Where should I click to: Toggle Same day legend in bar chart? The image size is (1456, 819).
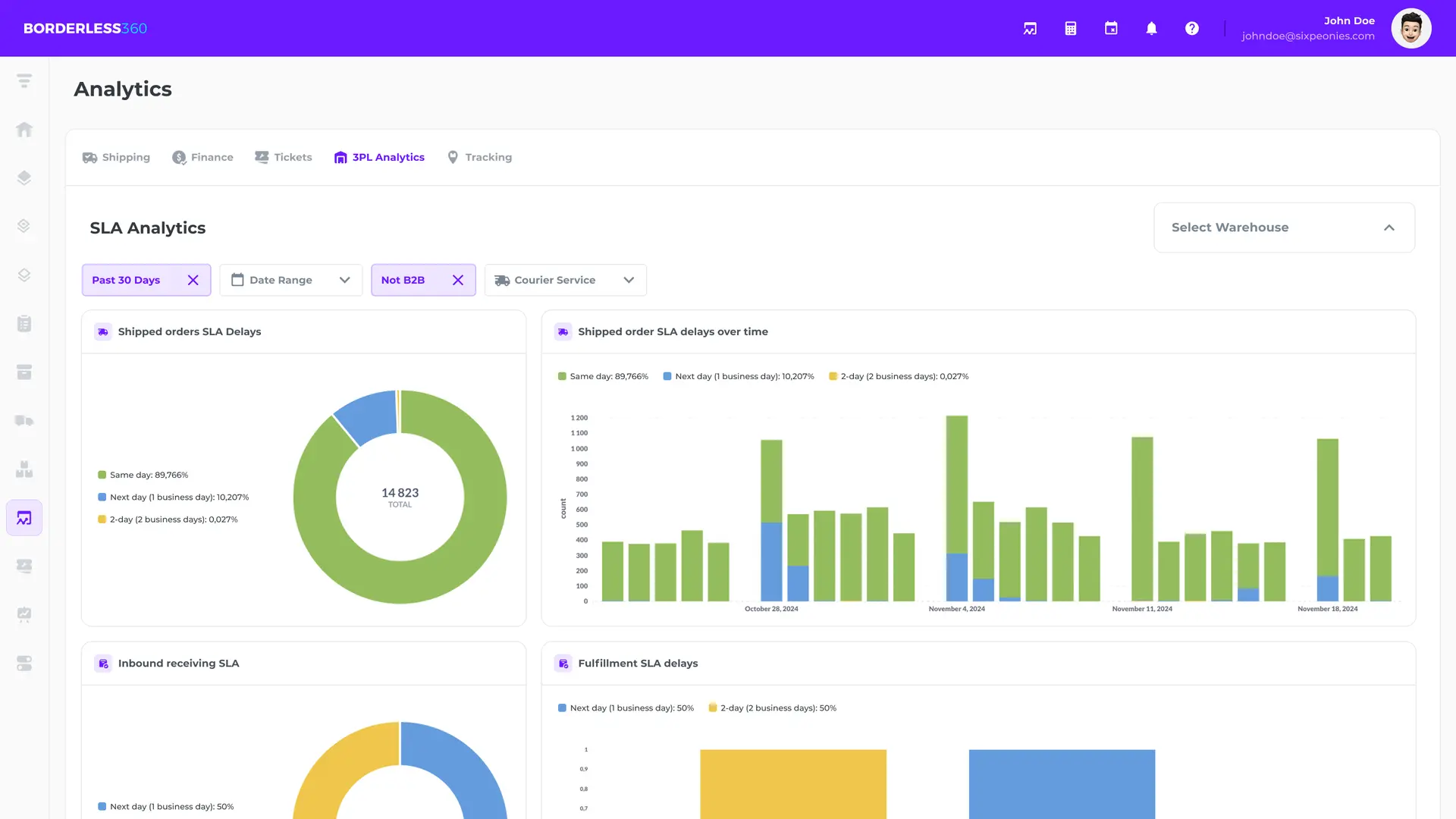click(603, 376)
